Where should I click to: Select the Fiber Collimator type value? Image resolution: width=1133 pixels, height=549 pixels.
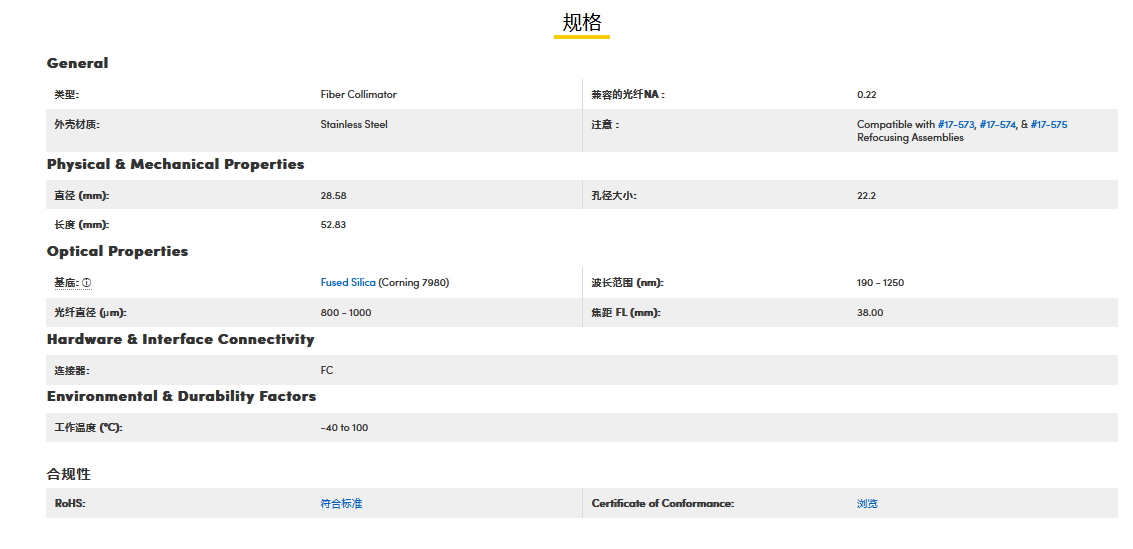pyautogui.click(x=358, y=94)
